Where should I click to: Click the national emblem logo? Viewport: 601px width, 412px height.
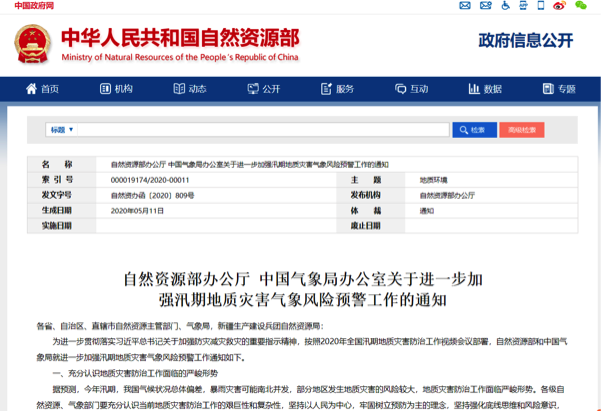(32, 44)
